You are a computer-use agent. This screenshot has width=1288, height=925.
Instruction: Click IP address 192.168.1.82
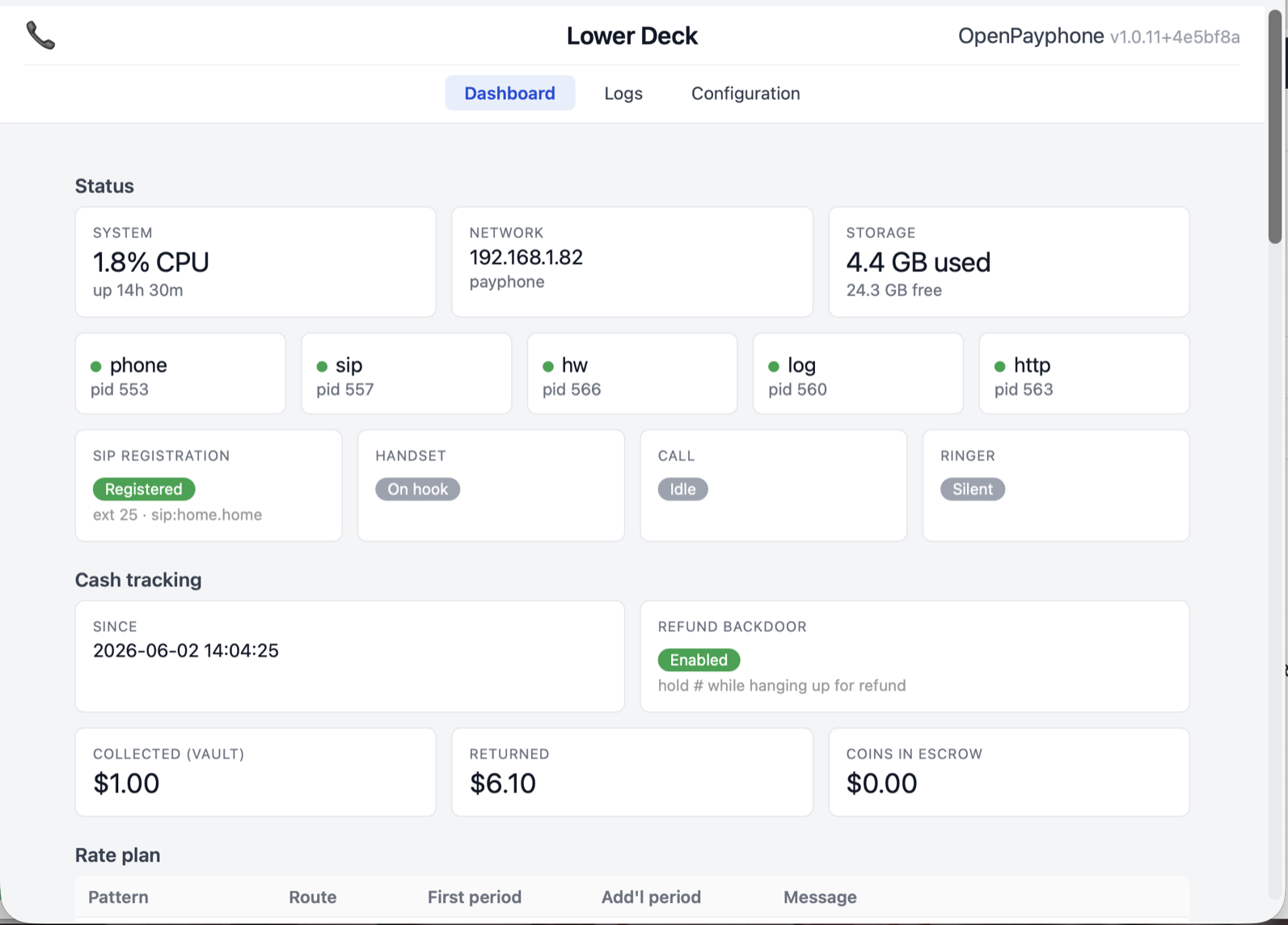click(526, 257)
